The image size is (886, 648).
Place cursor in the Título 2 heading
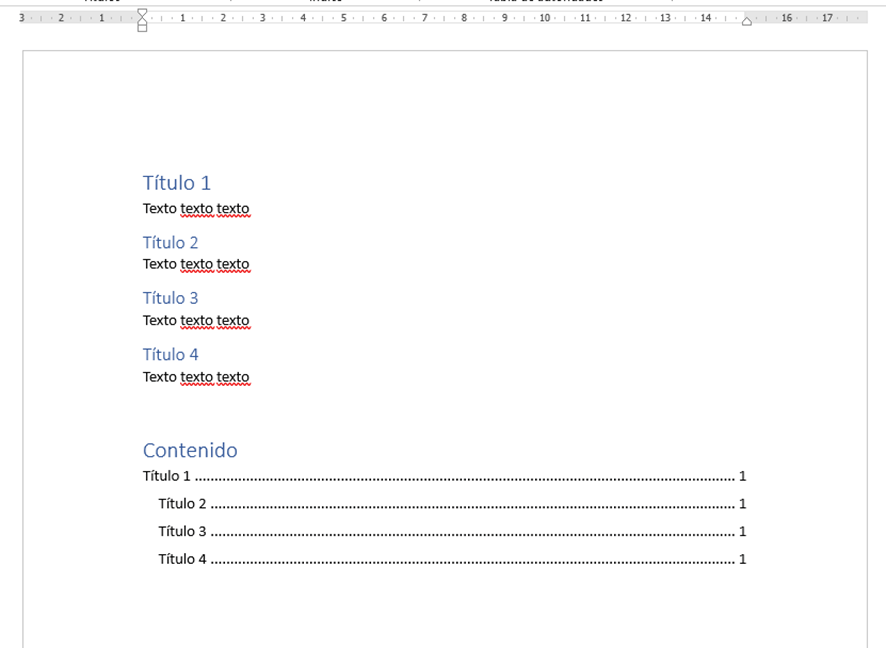[x=170, y=243]
